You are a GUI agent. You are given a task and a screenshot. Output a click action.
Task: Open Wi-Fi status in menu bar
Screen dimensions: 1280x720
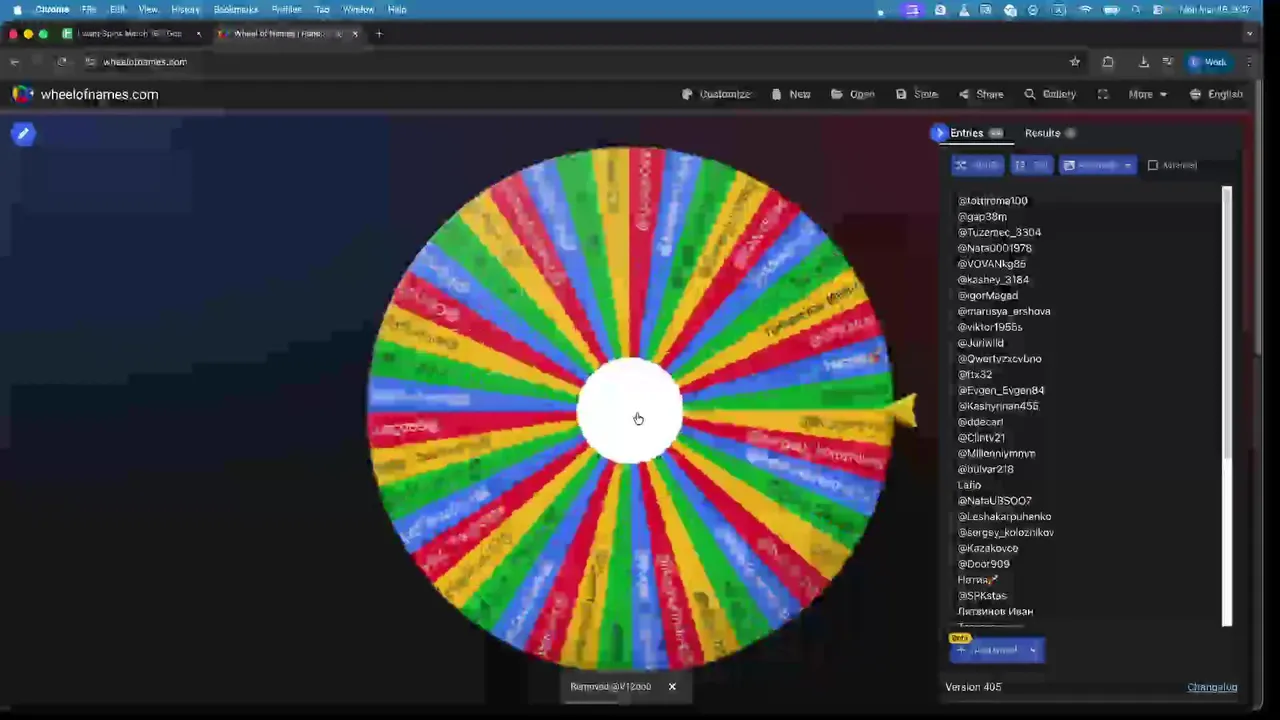[x=1086, y=9]
